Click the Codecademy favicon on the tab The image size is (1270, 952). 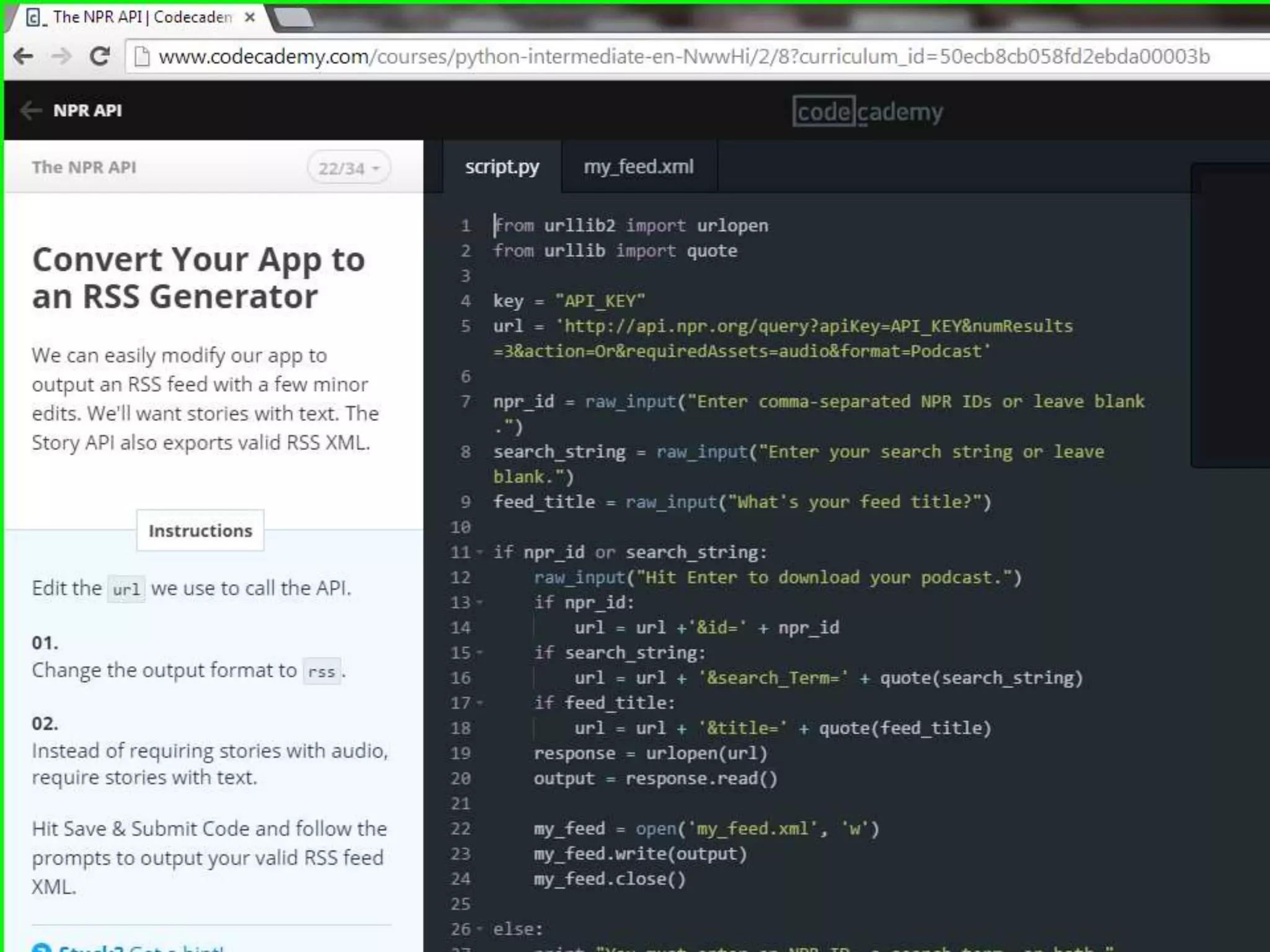coord(35,17)
